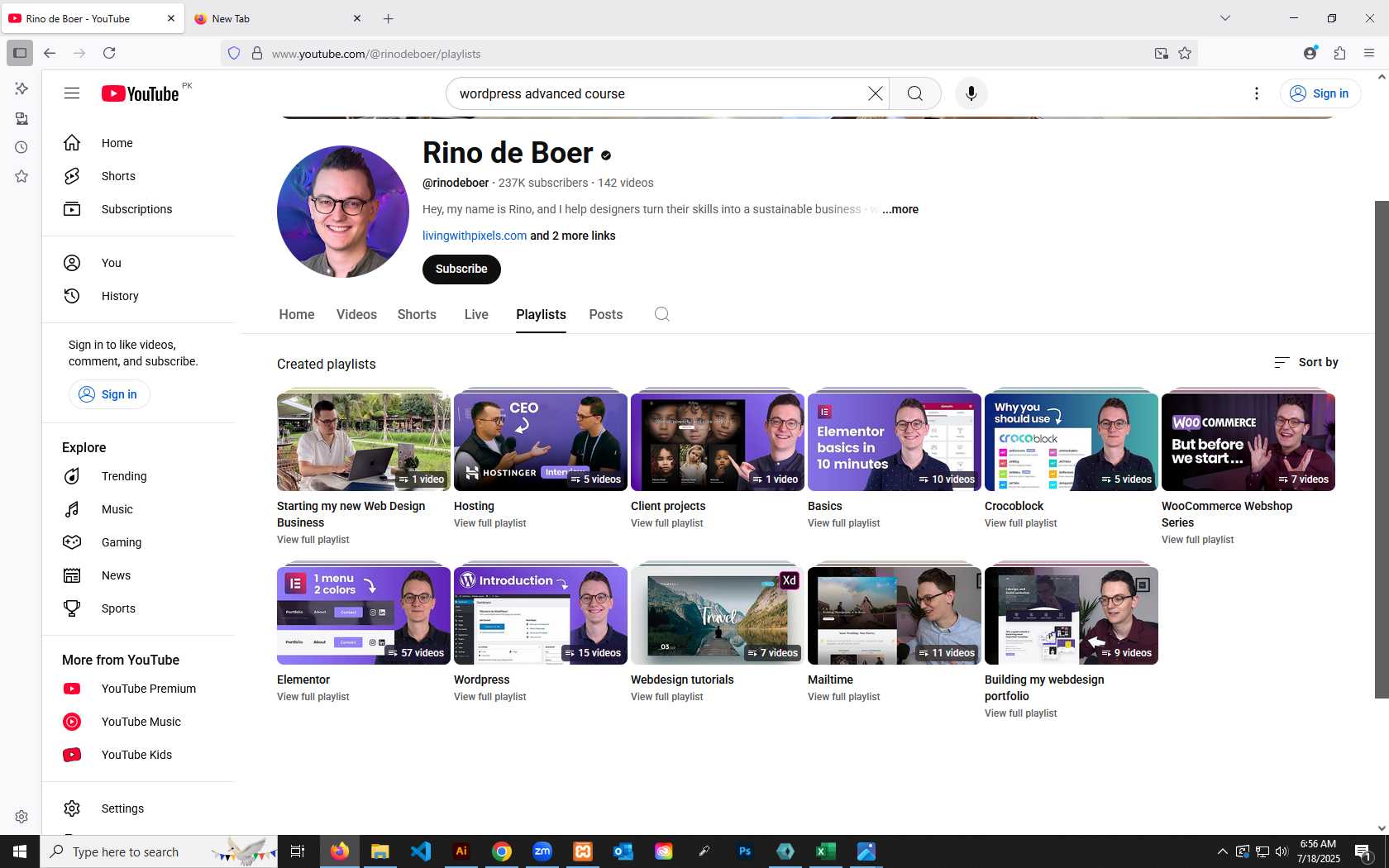Viewport: 1389px width, 868px height.
Task: Clear the search box text
Action: pos(875,93)
